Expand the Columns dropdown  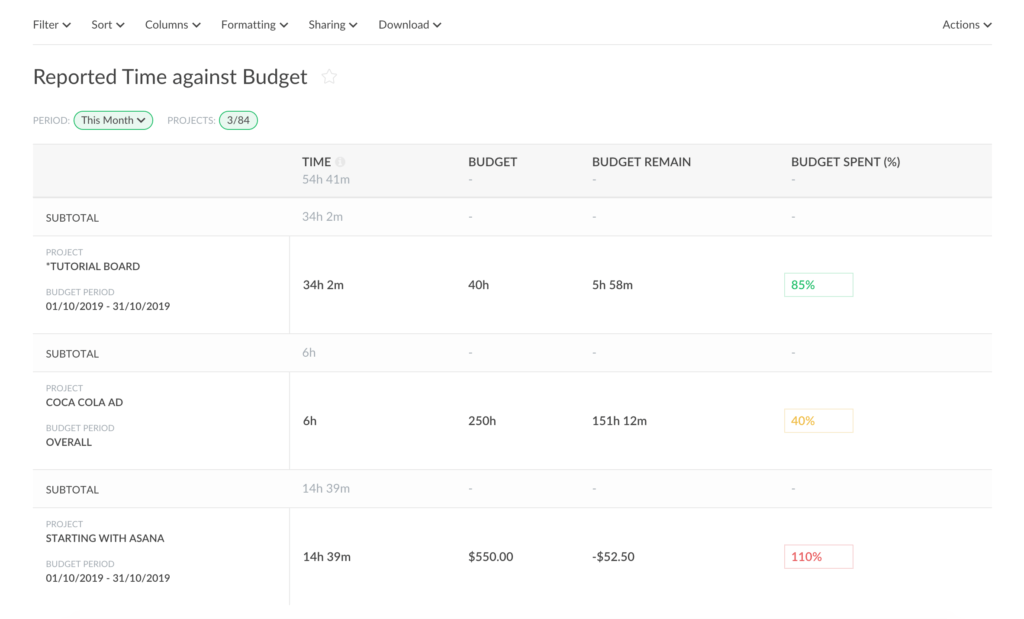click(172, 24)
